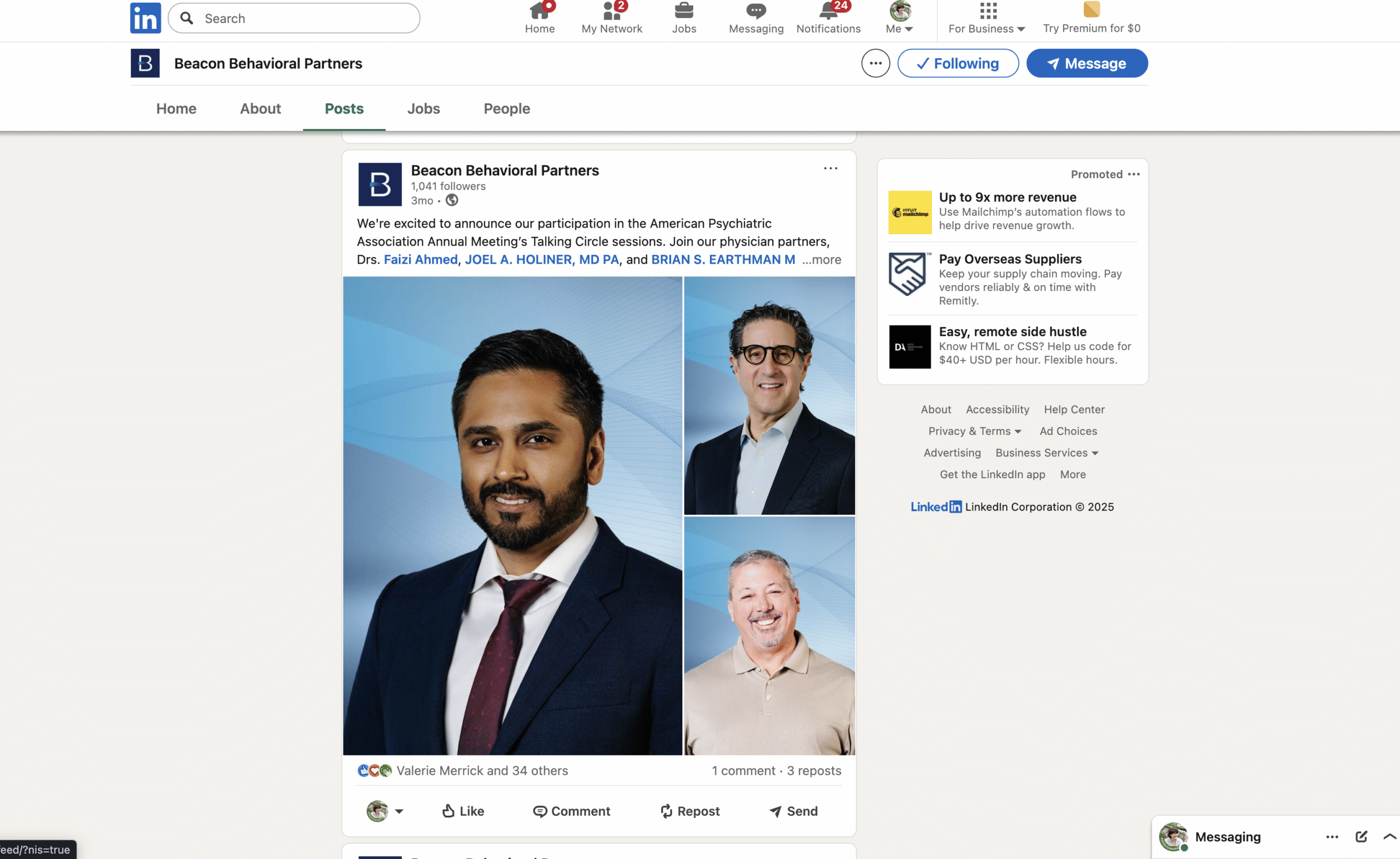The height and width of the screenshot is (859, 1400).
Task: Open the Promoted ad options menu
Action: pyautogui.click(x=1134, y=174)
